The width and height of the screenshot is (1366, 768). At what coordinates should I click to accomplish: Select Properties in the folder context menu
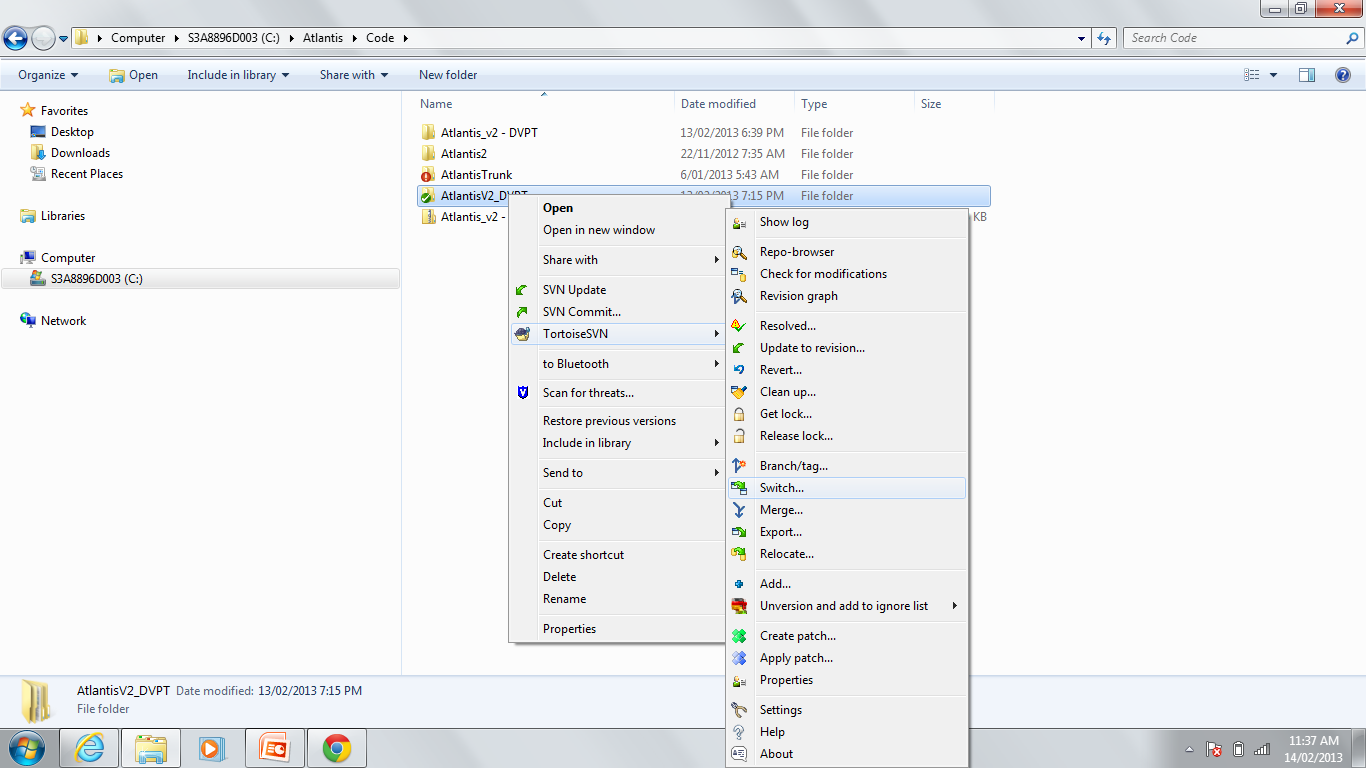(569, 629)
